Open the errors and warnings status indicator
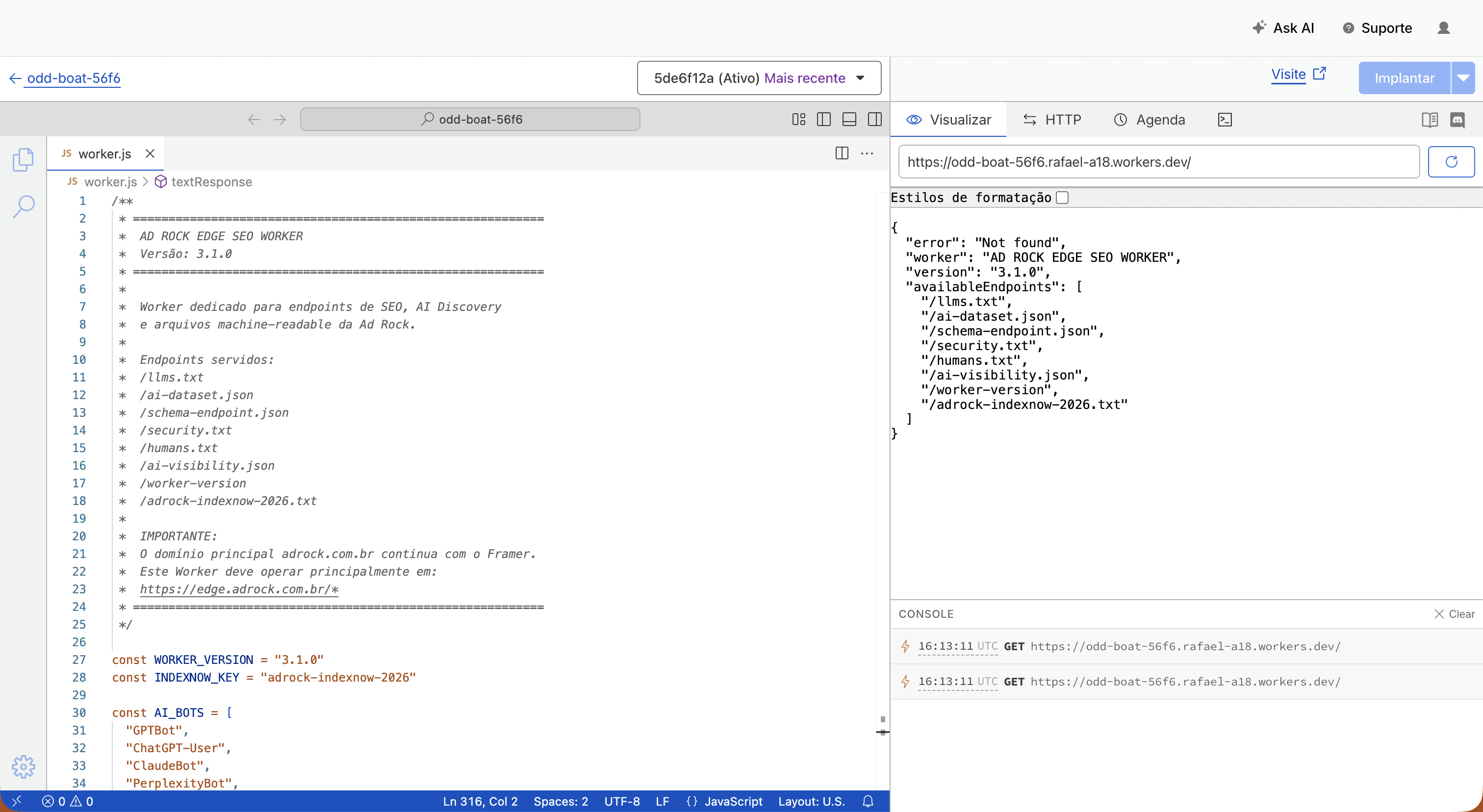This screenshot has height=812, width=1483. (67, 801)
